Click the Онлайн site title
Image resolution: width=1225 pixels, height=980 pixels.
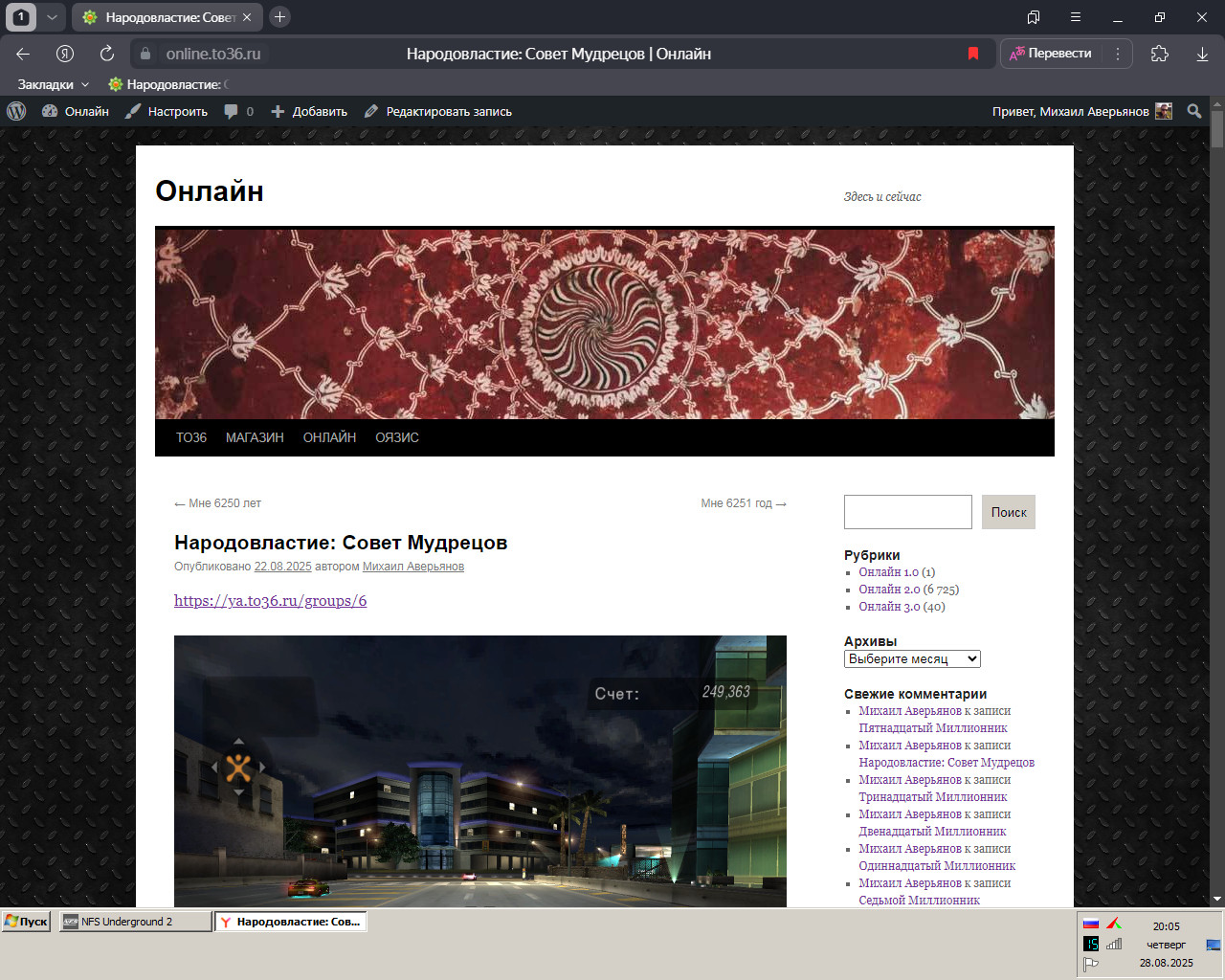(x=210, y=191)
